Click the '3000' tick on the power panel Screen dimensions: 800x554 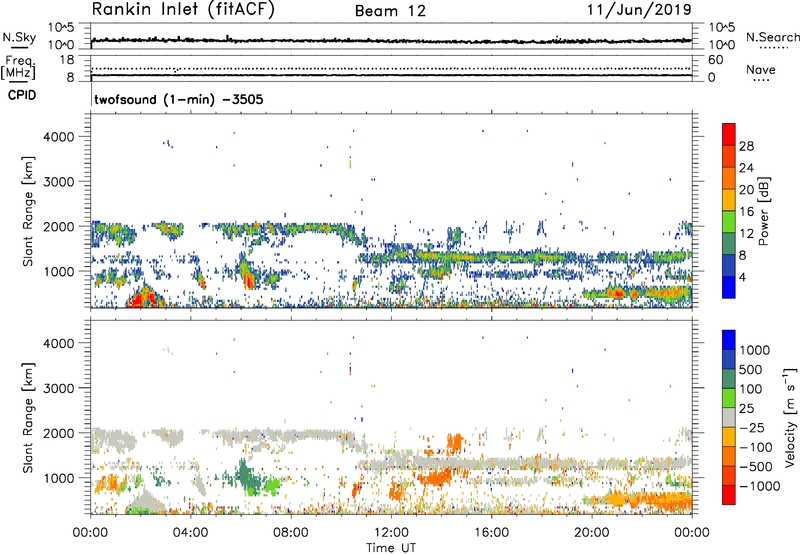coord(59,182)
